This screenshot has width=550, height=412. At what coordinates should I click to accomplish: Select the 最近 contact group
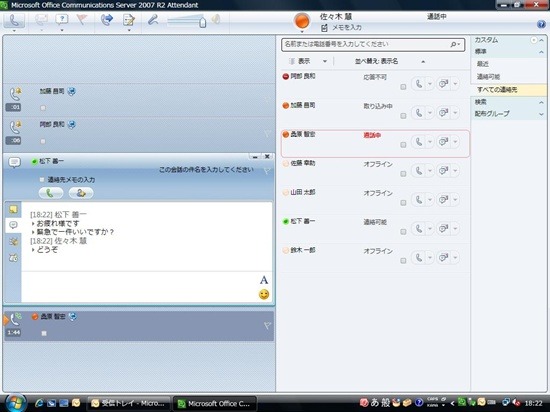click(483, 64)
